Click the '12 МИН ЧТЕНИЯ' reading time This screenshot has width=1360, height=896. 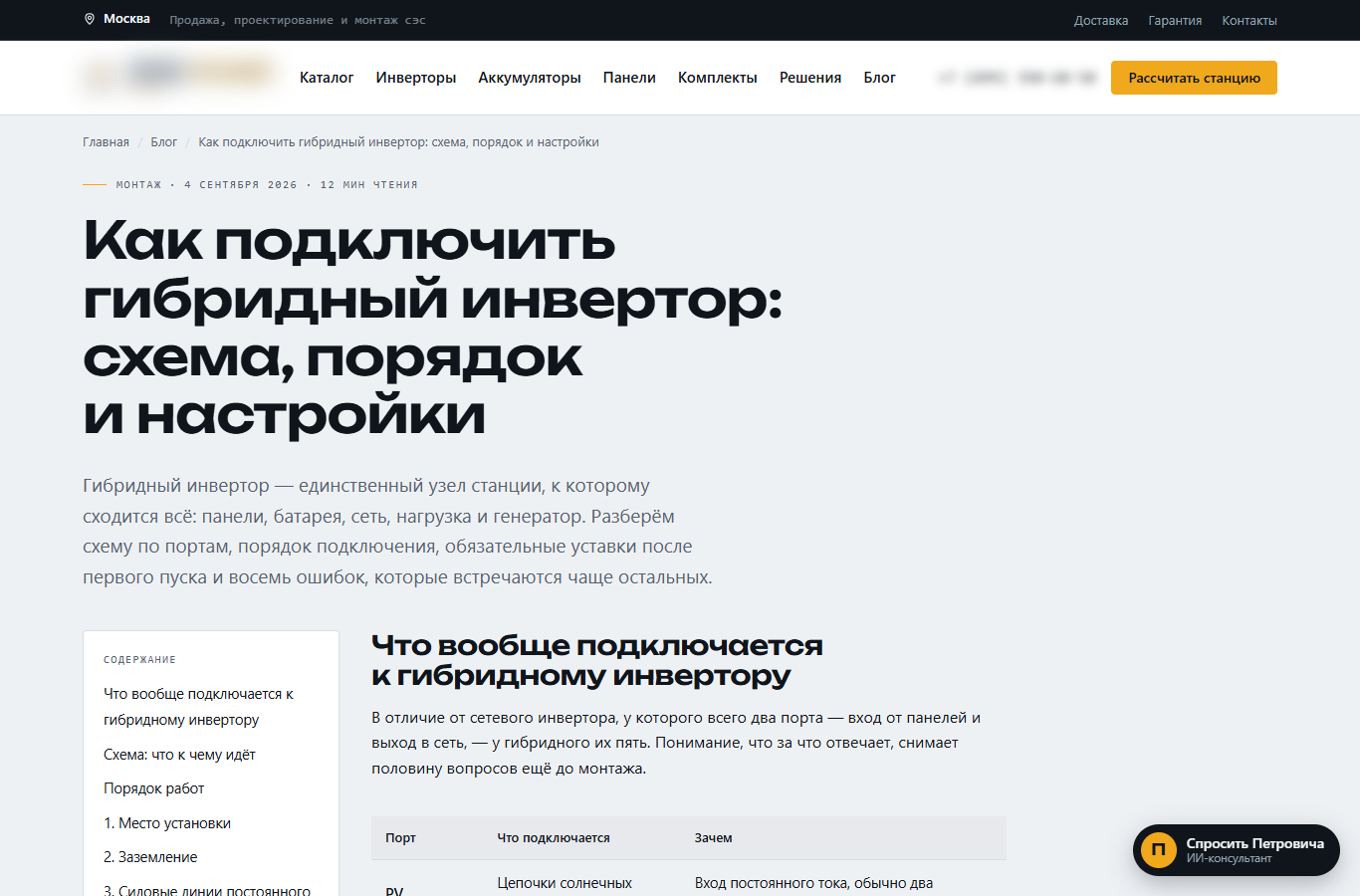[369, 185]
